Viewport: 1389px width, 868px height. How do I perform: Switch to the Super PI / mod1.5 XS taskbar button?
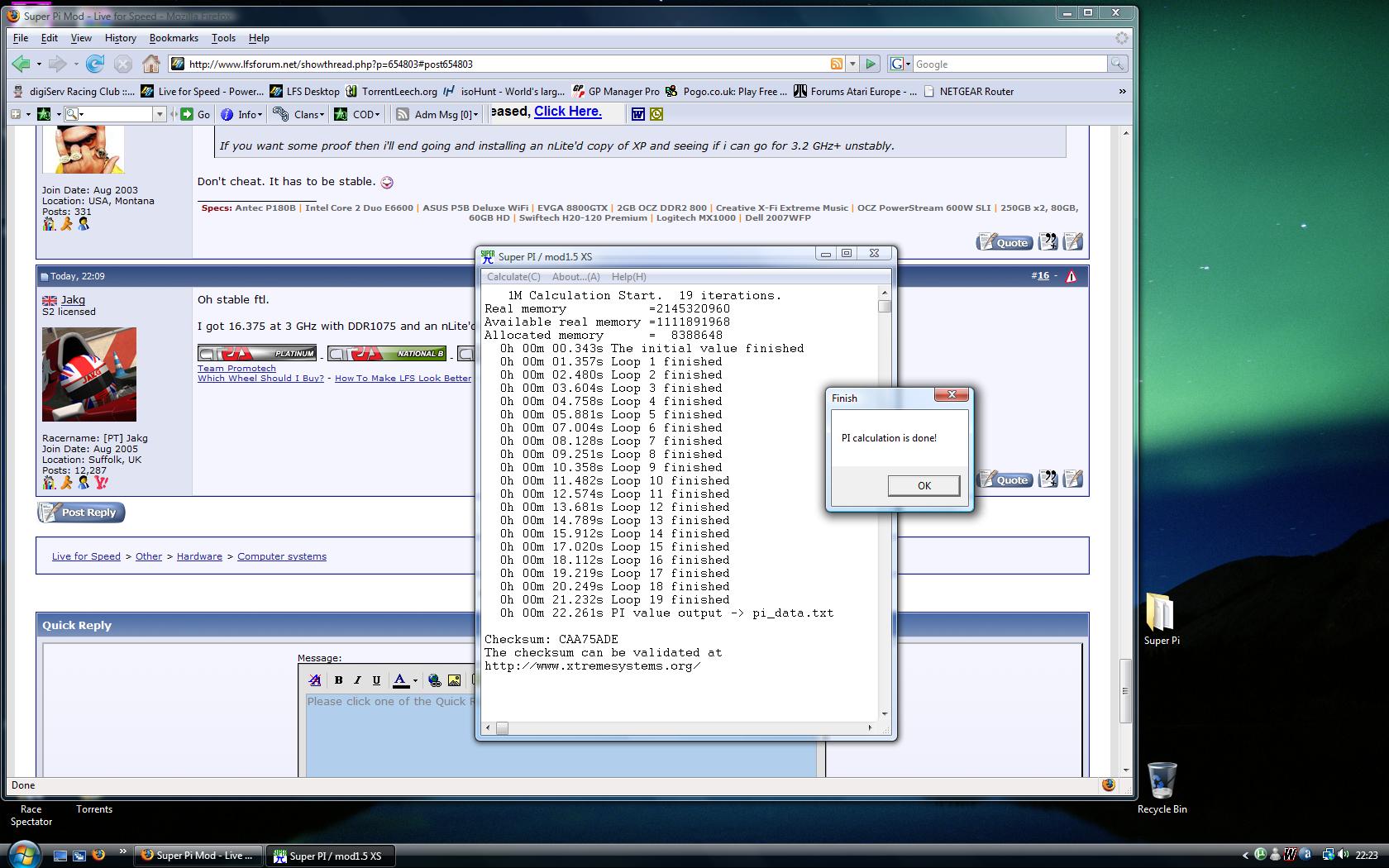click(x=330, y=856)
